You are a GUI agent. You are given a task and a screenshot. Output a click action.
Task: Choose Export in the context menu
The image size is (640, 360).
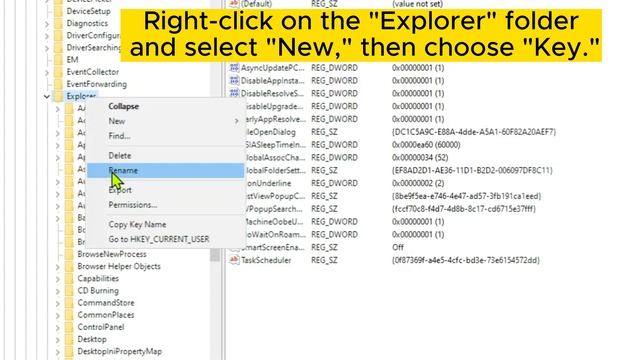[x=166, y=190]
